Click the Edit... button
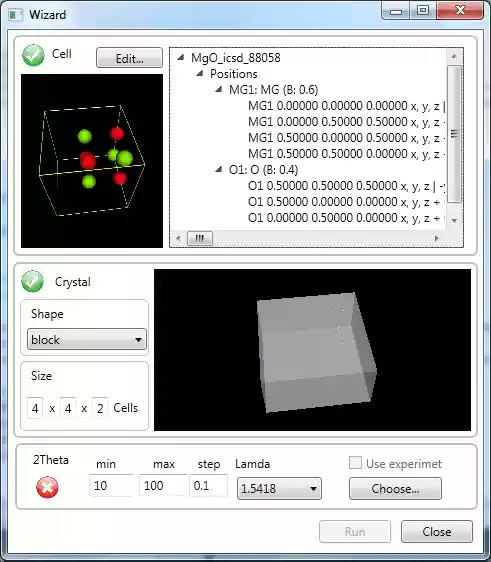The height and width of the screenshot is (562, 491). 129,58
